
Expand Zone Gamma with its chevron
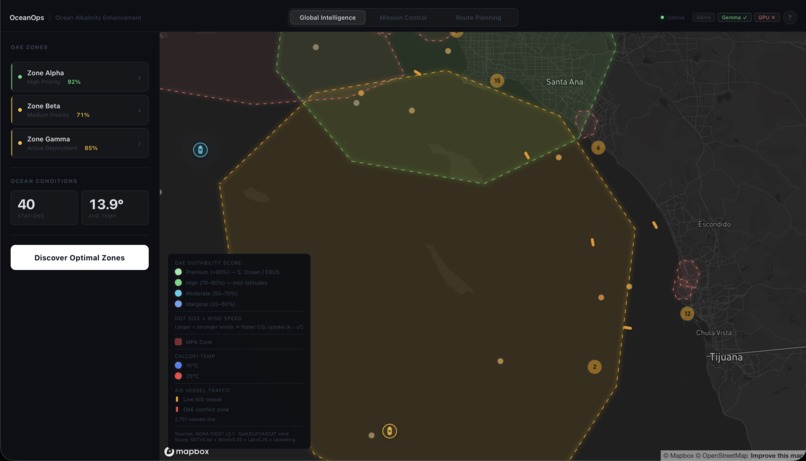coord(139,143)
